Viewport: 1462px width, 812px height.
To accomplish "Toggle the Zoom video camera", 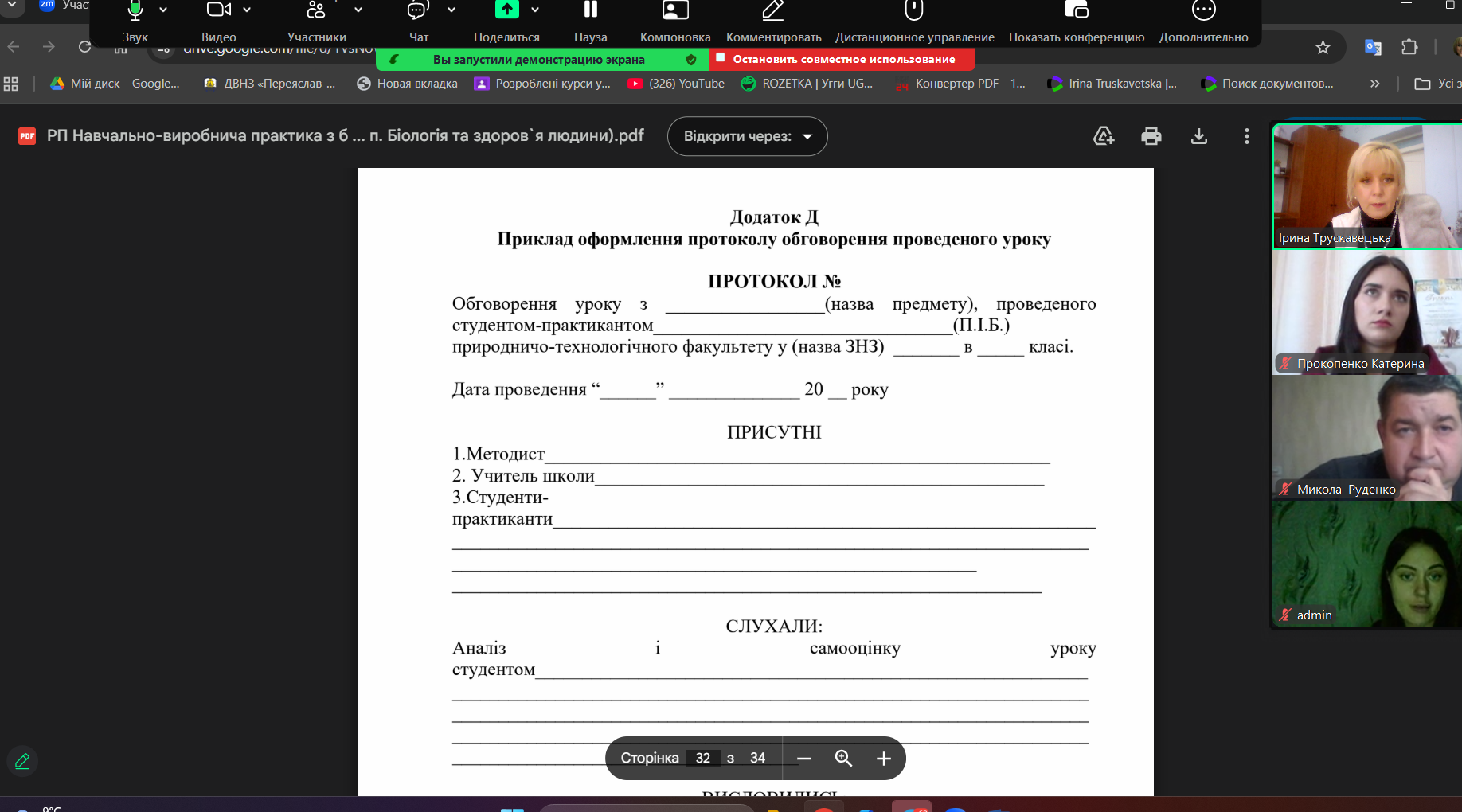I will pos(218,11).
